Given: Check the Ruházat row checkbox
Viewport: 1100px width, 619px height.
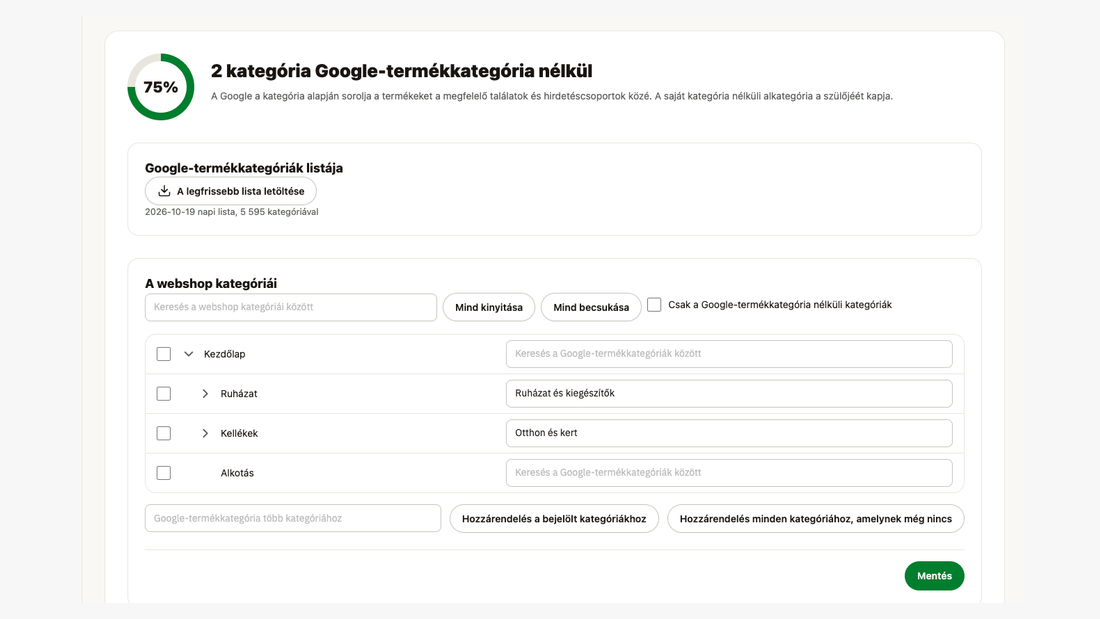Looking at the screenshot, I should [163, 394].
